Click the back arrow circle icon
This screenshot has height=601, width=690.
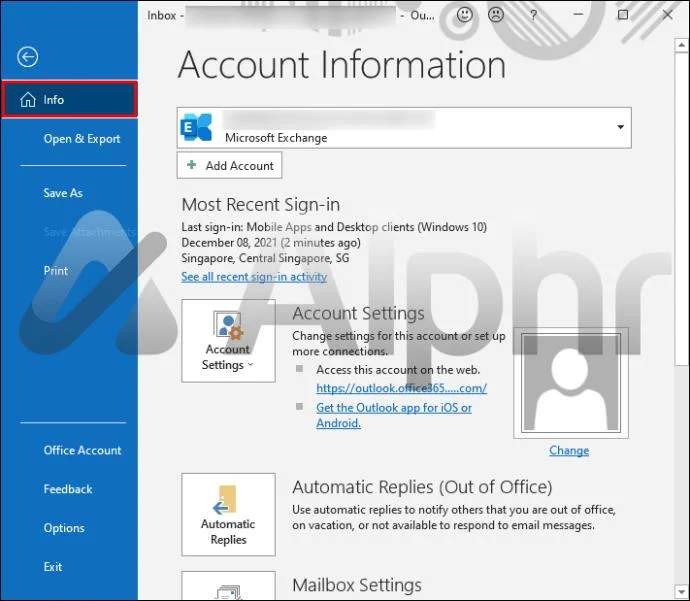(x=27, y=57)
